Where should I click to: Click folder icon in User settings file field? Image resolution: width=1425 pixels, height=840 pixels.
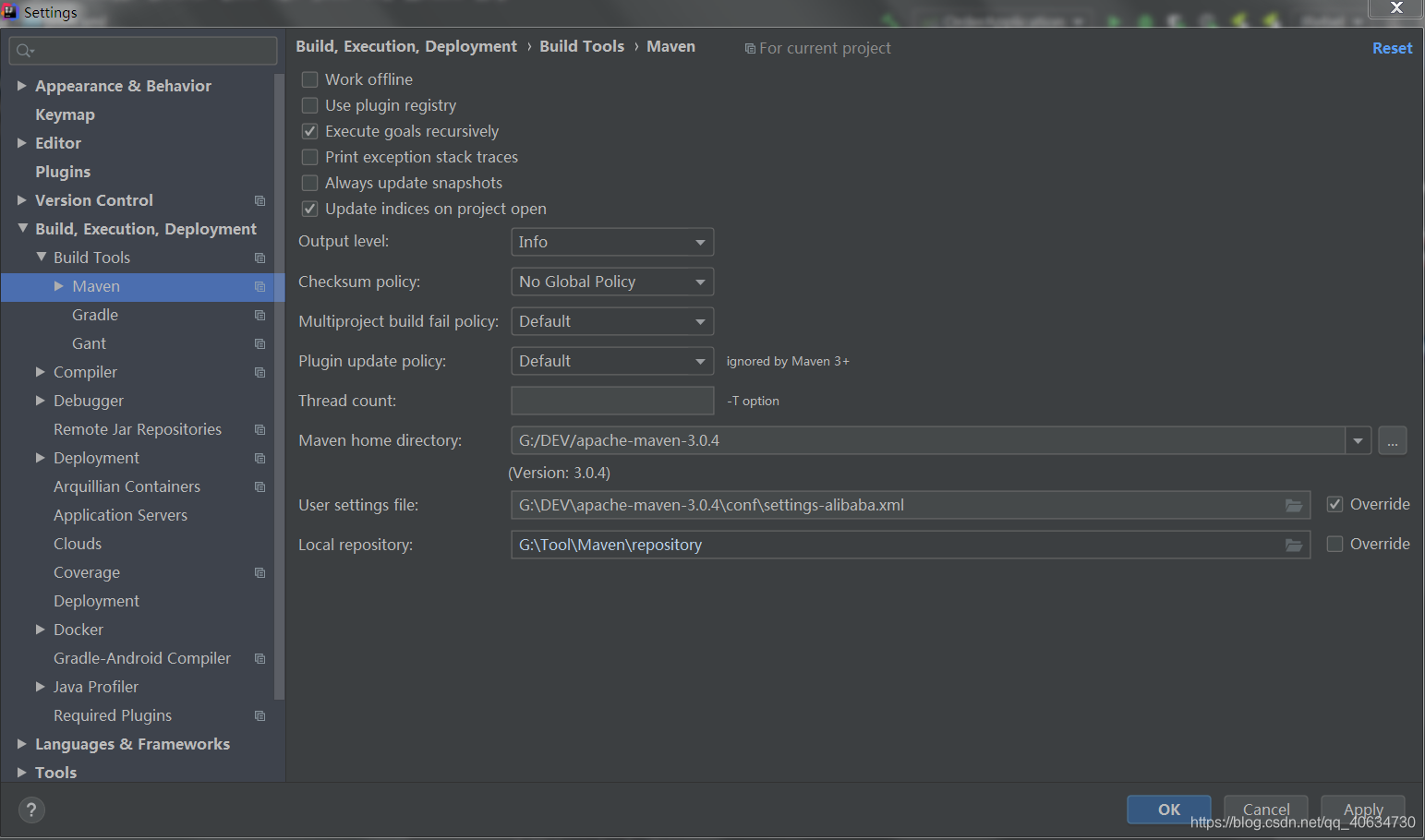tap(1294, 505)
